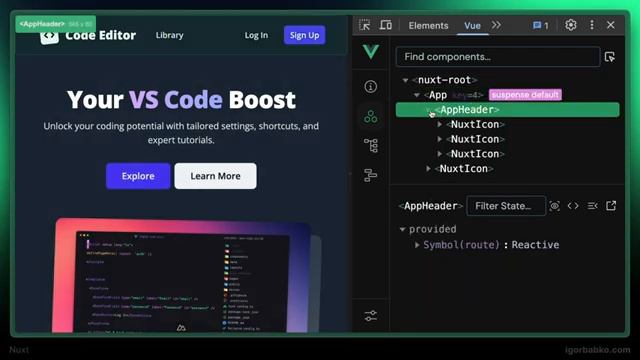Viewport: 640px width, 360px height.
Task: Expand the second NuxtIcon under AppHeader
Action: [x=440, y=139]
